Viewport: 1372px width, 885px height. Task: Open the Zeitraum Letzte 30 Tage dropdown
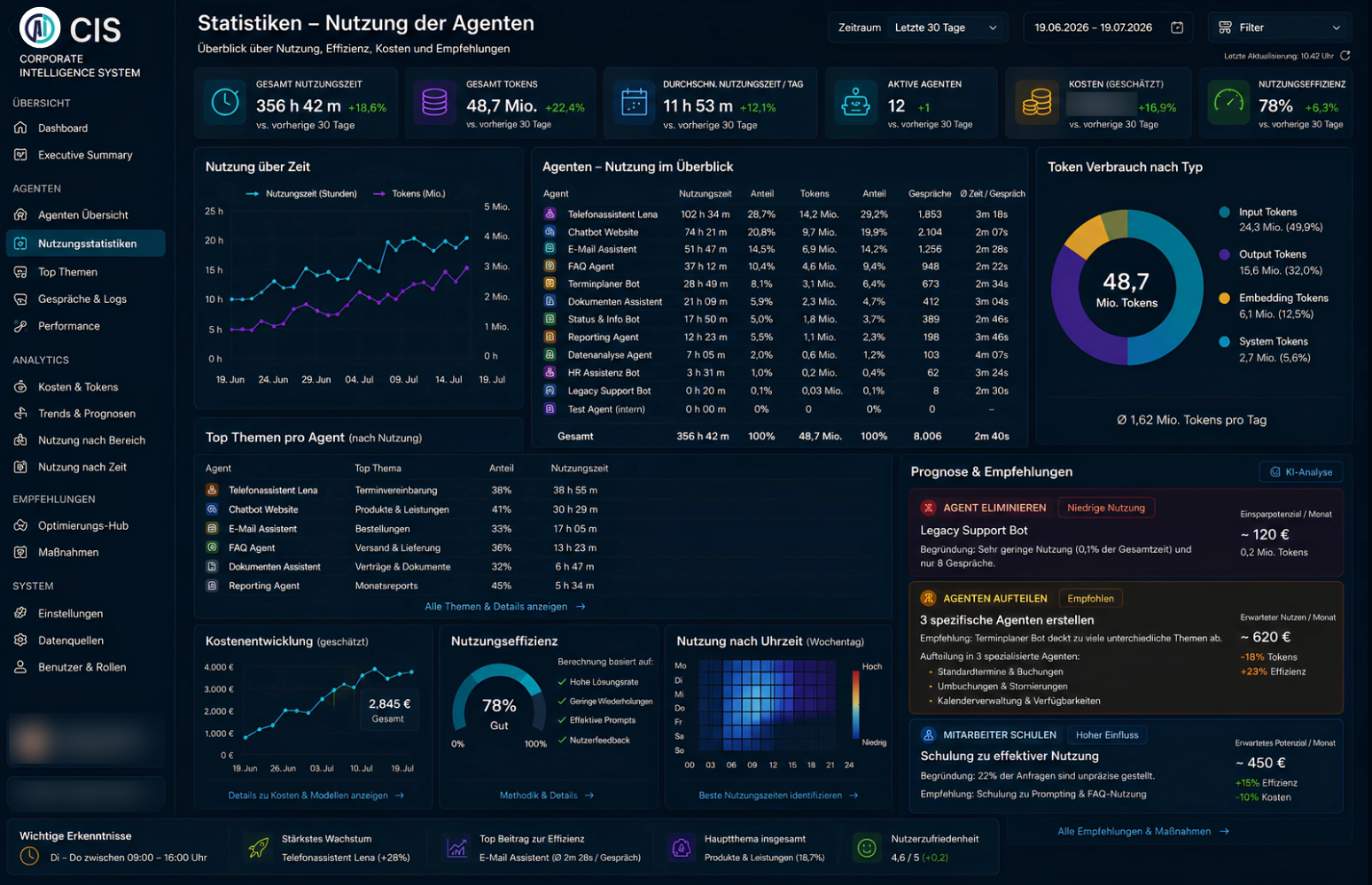tap(917, 27)
